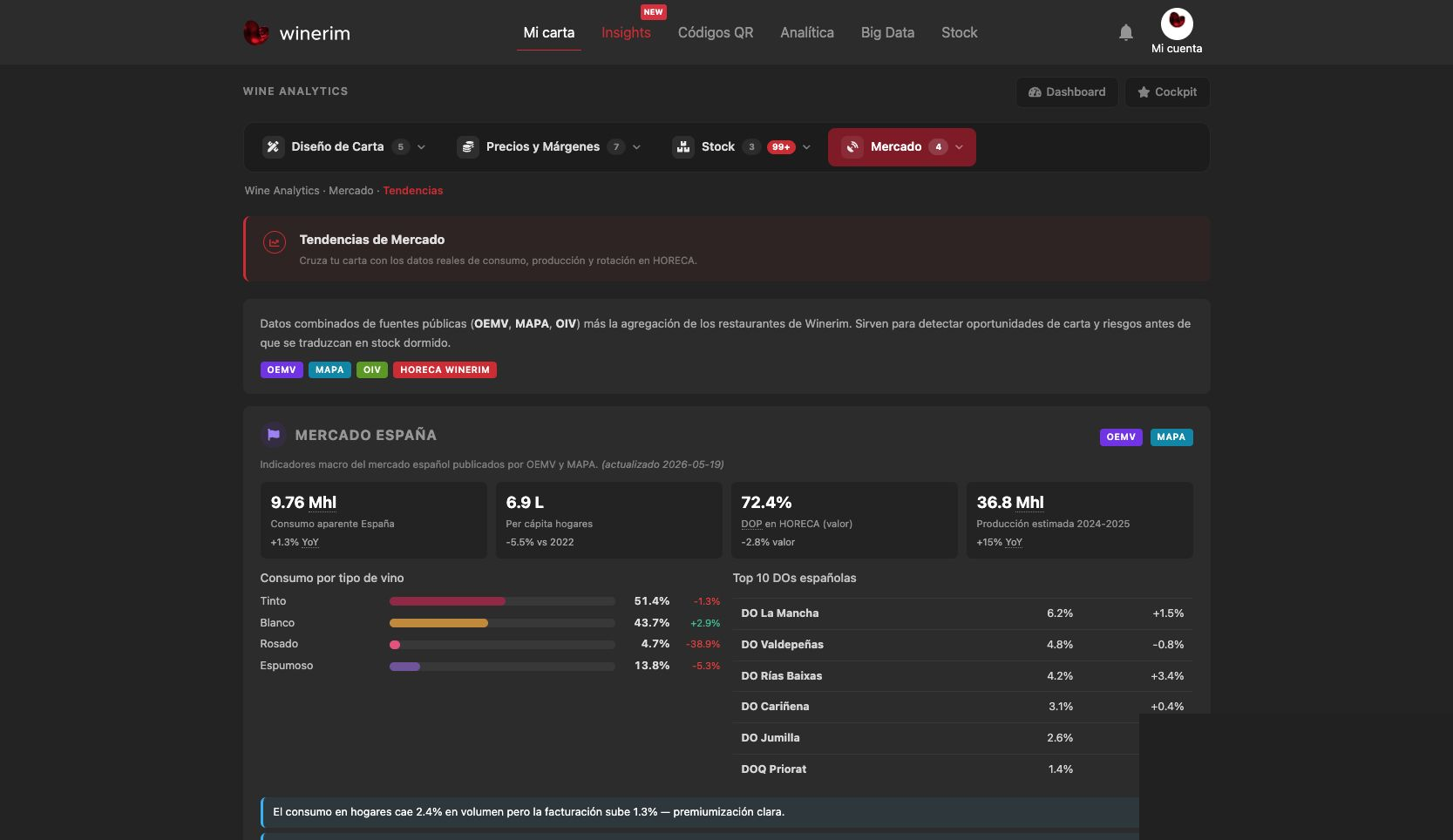
Task: Click the Mercado España flag icon
Action: click(x=273, y=434)
